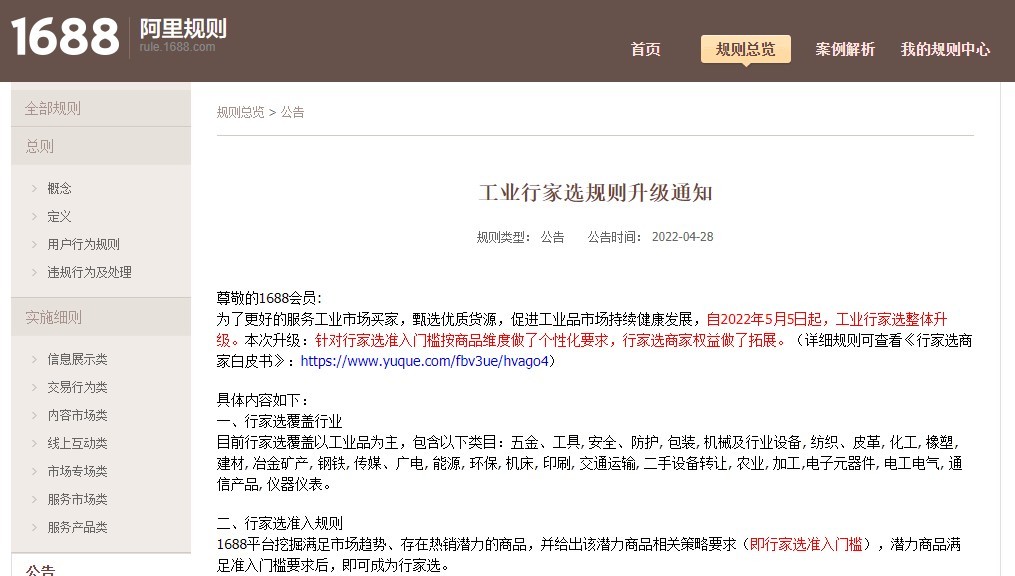
Task: Click the chevron arrow beside 信息展示类
Action: coord(34,359)
